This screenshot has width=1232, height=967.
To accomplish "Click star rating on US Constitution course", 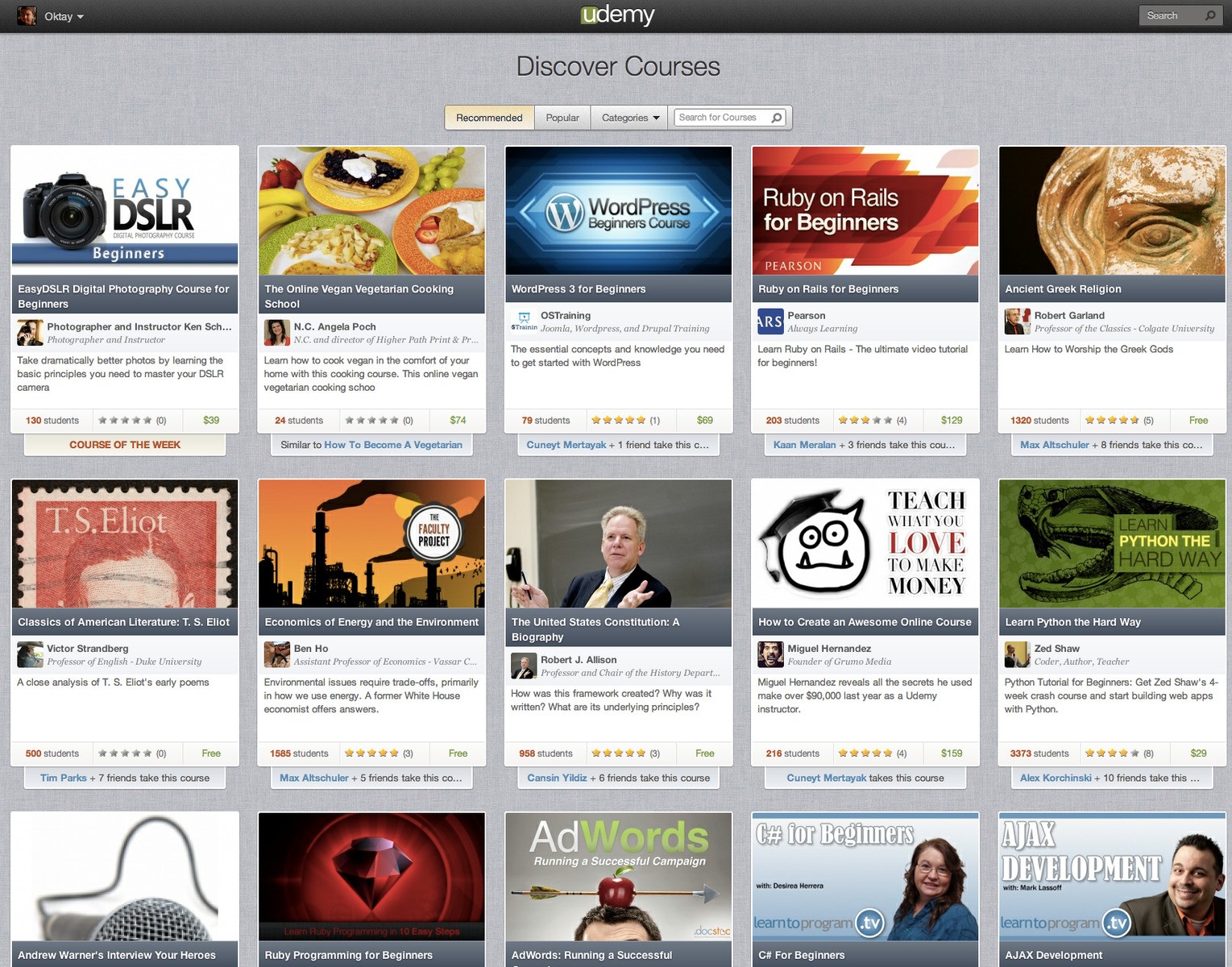I will point(618,753).
